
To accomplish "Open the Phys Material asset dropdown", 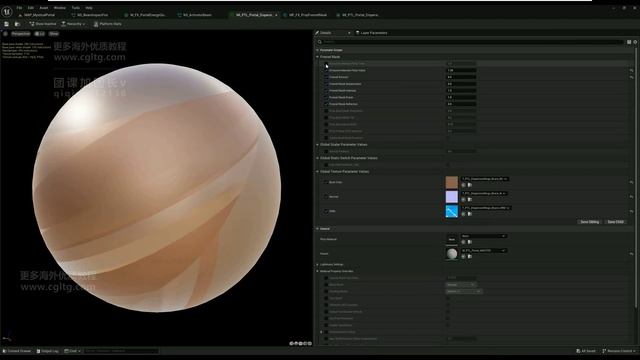I will [484, 236].
